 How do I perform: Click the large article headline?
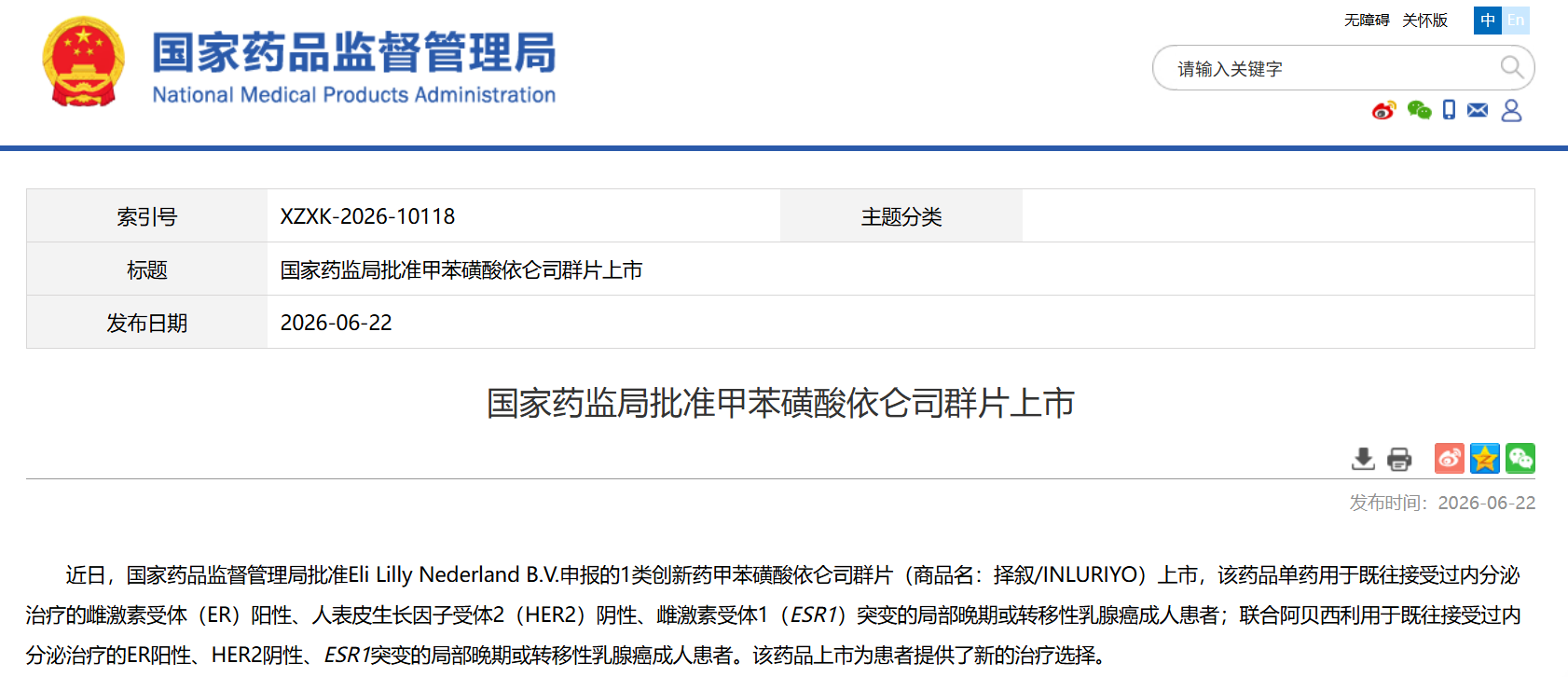pos(781,403)
